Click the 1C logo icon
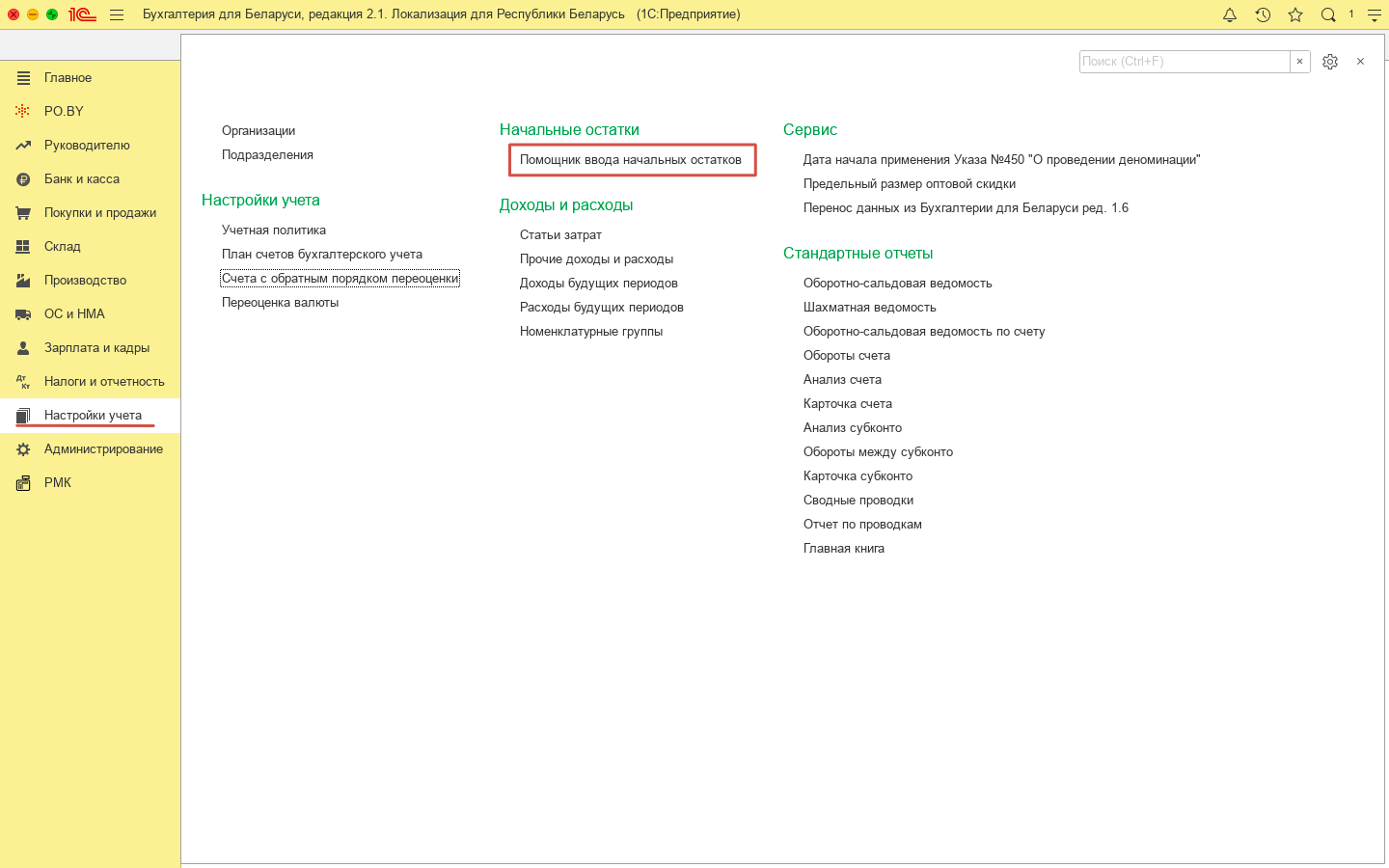The height and width of the screenshot is (868, 1389). (x=82, y=14)
